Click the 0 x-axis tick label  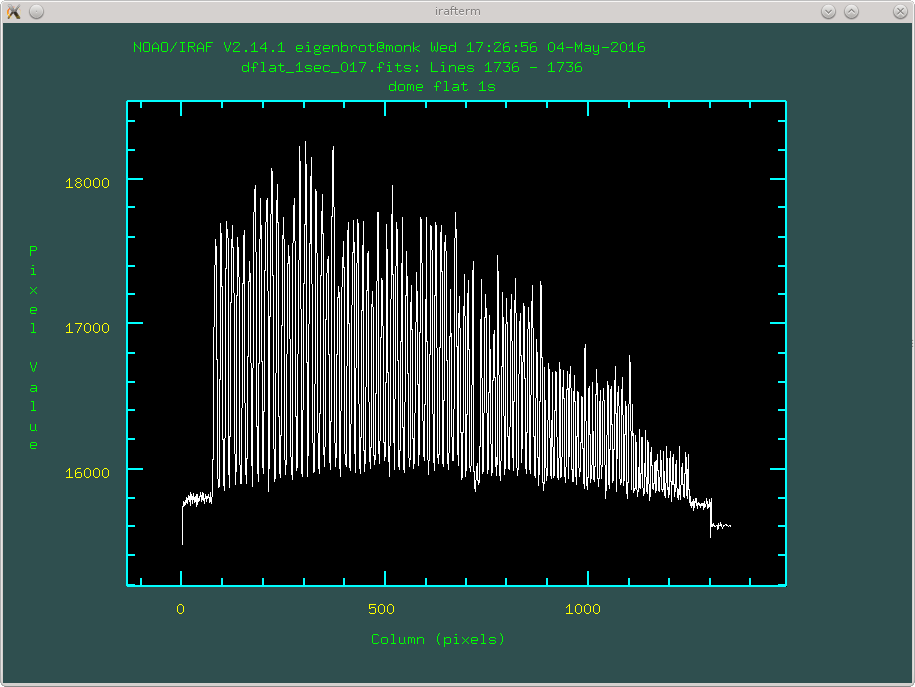click(x=180, y=608)
